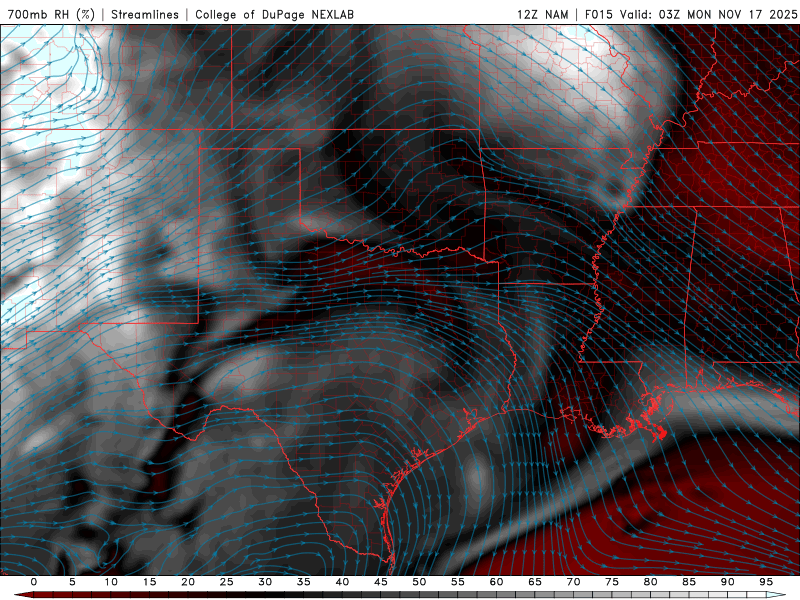This screenshot has width=800, height=600.
Task: Click the 80 value on the color scale
Action: coord(650,582)
